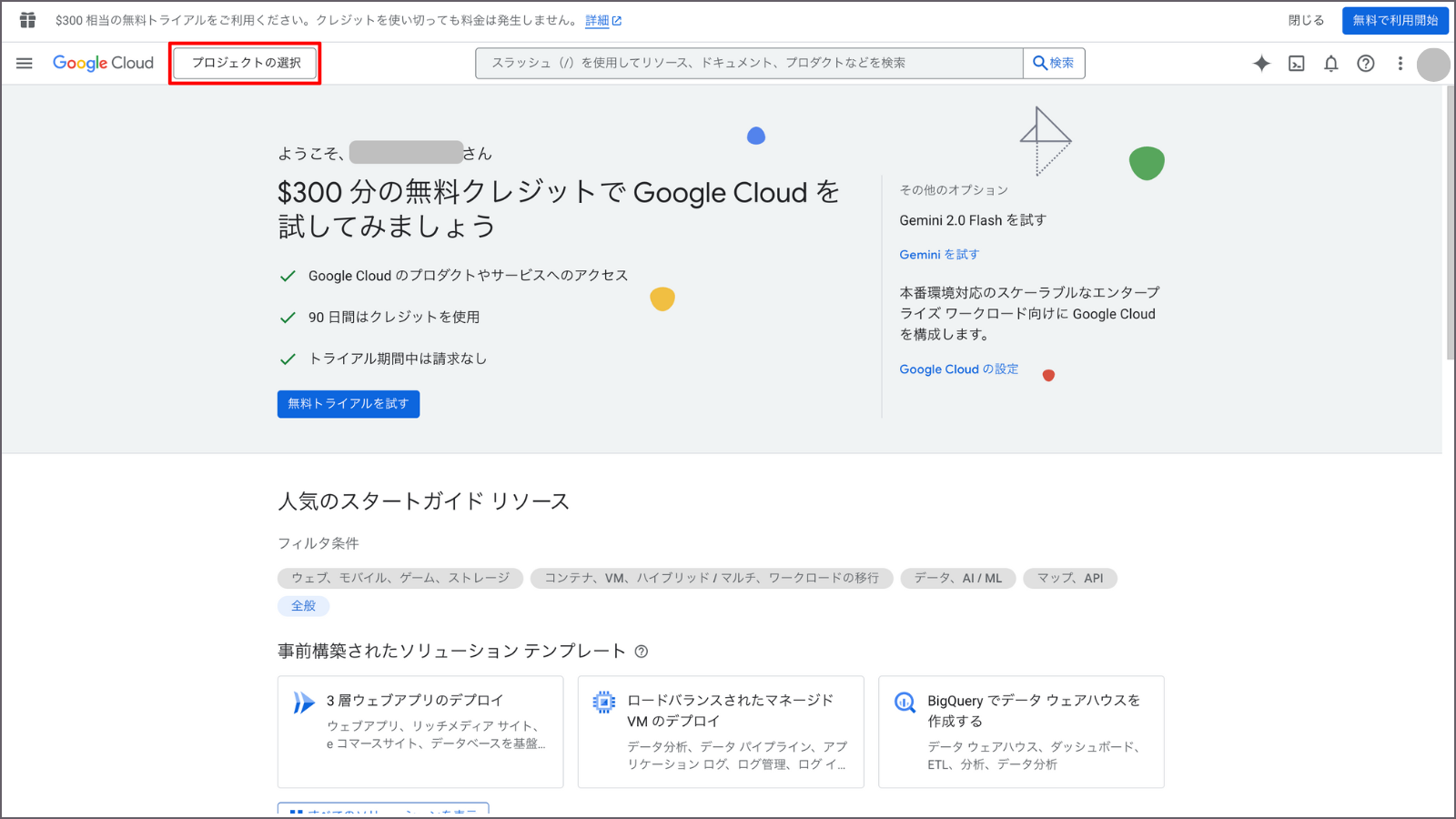
Task: Dismiss the banner with 閉じる
Action: [1306, 20]
